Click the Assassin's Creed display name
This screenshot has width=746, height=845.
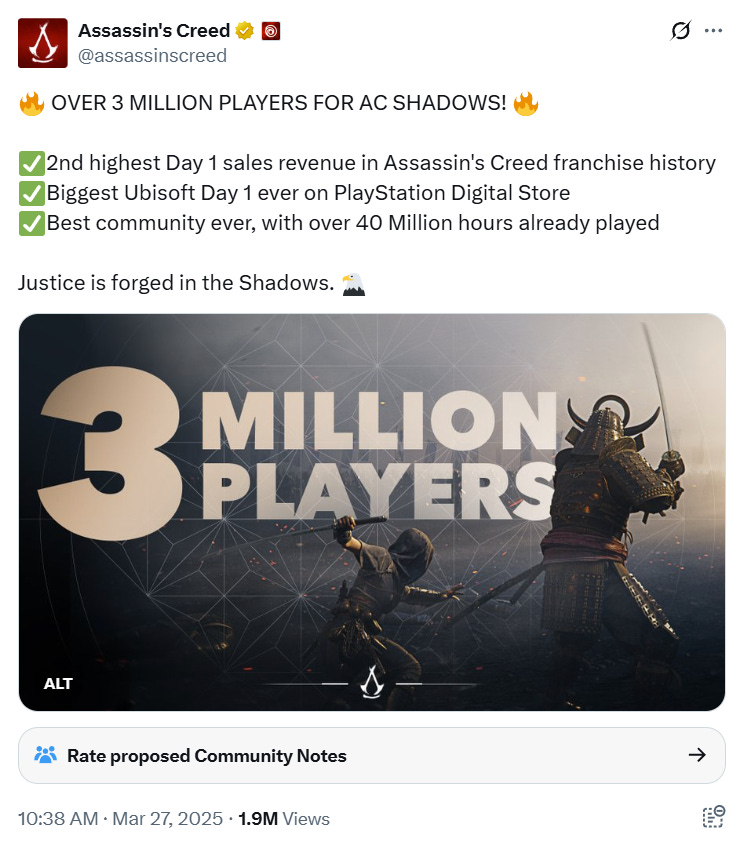coord(154,31)
